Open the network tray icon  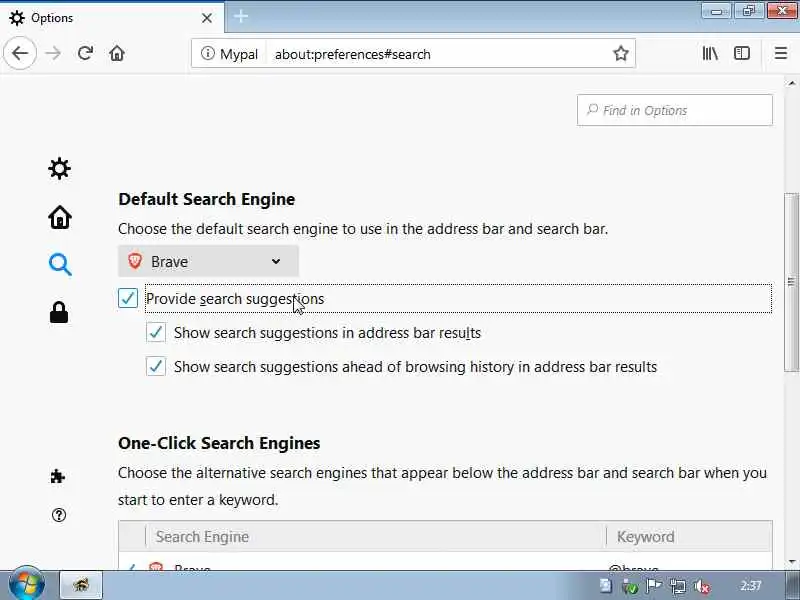tap(678, 586)
